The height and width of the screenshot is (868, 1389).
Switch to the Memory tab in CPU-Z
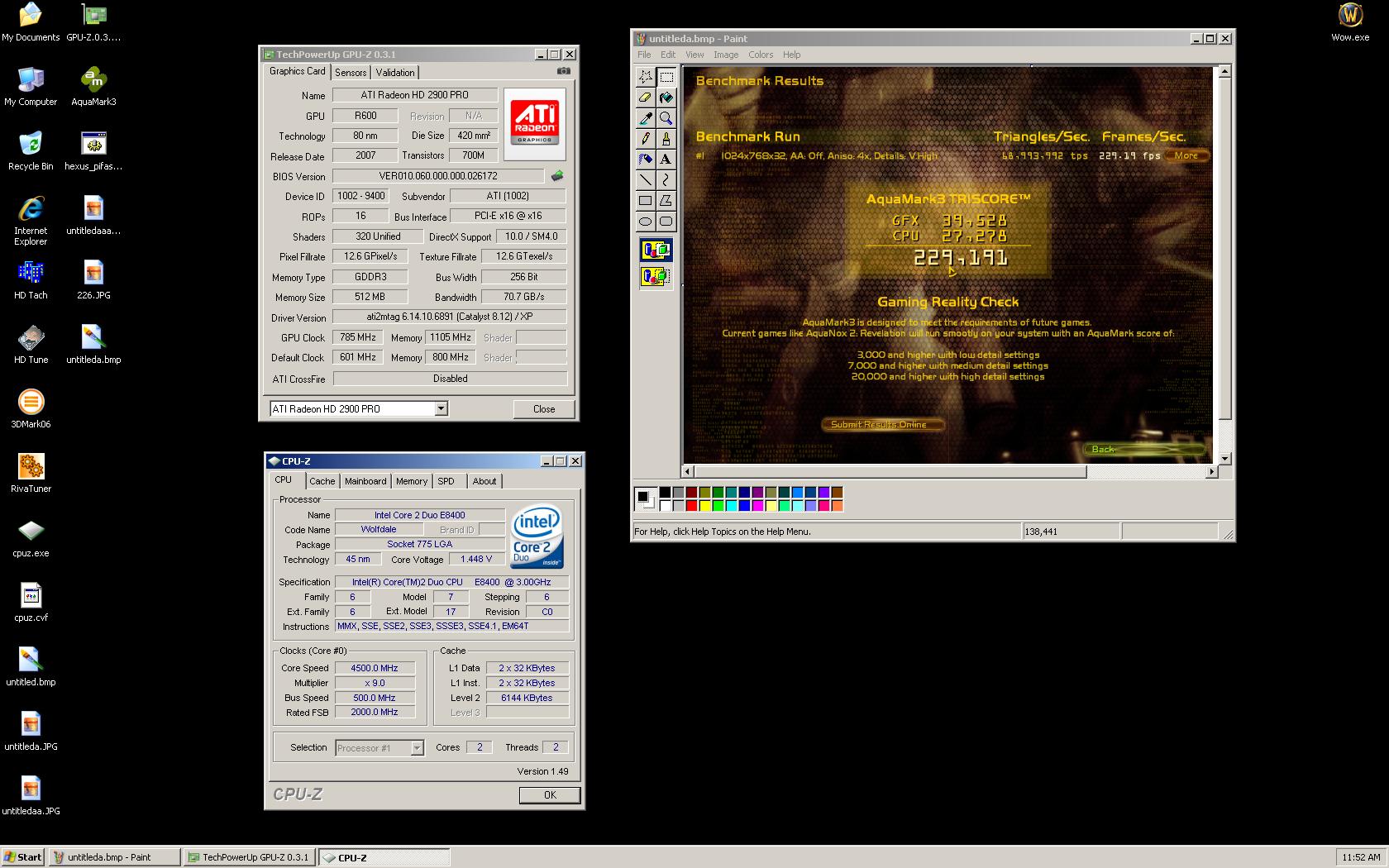(x=412, y=481)
